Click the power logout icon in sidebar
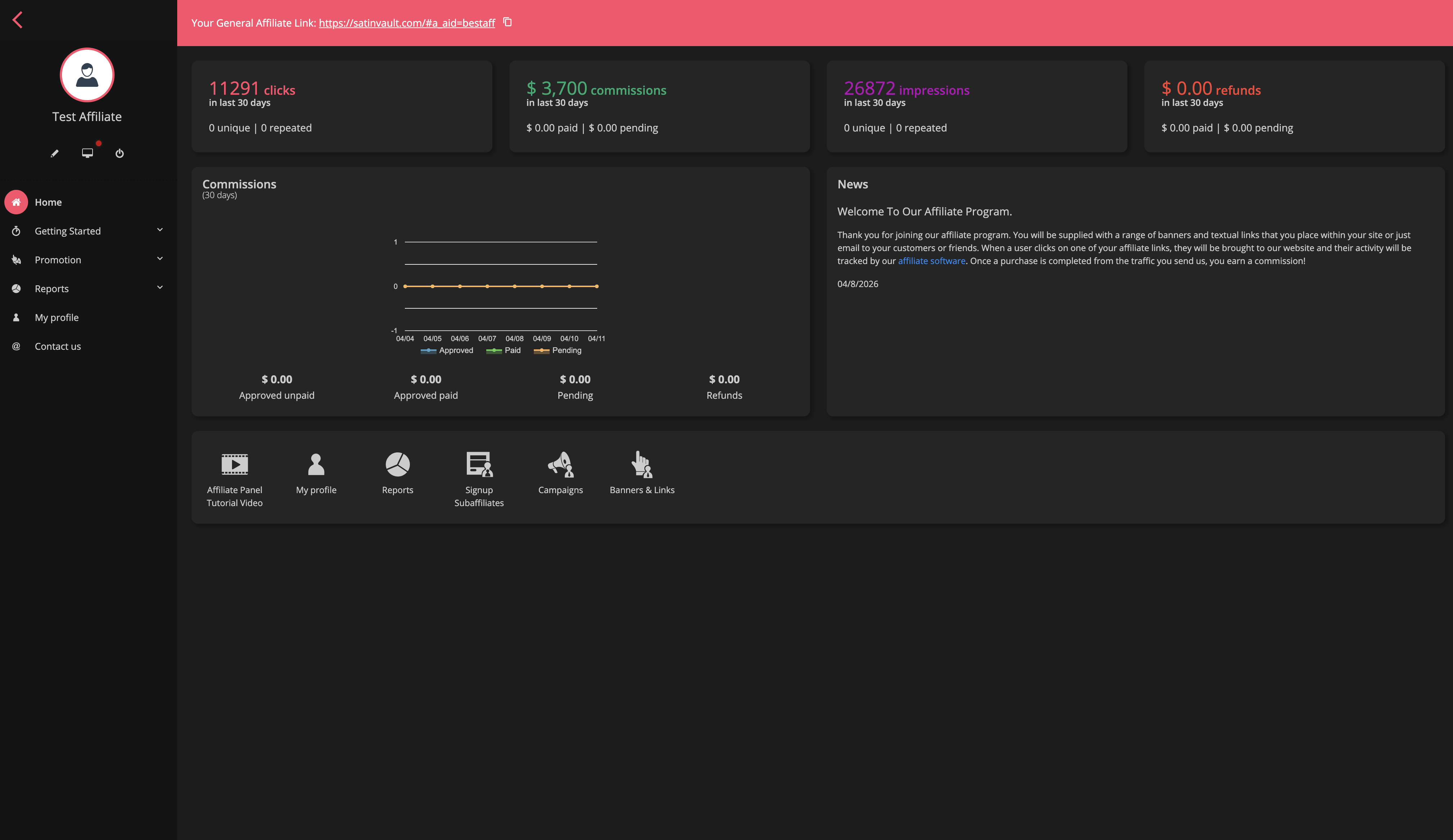Image resolution: width=1453 pixels, height=840 pixels. coord(120,153)
